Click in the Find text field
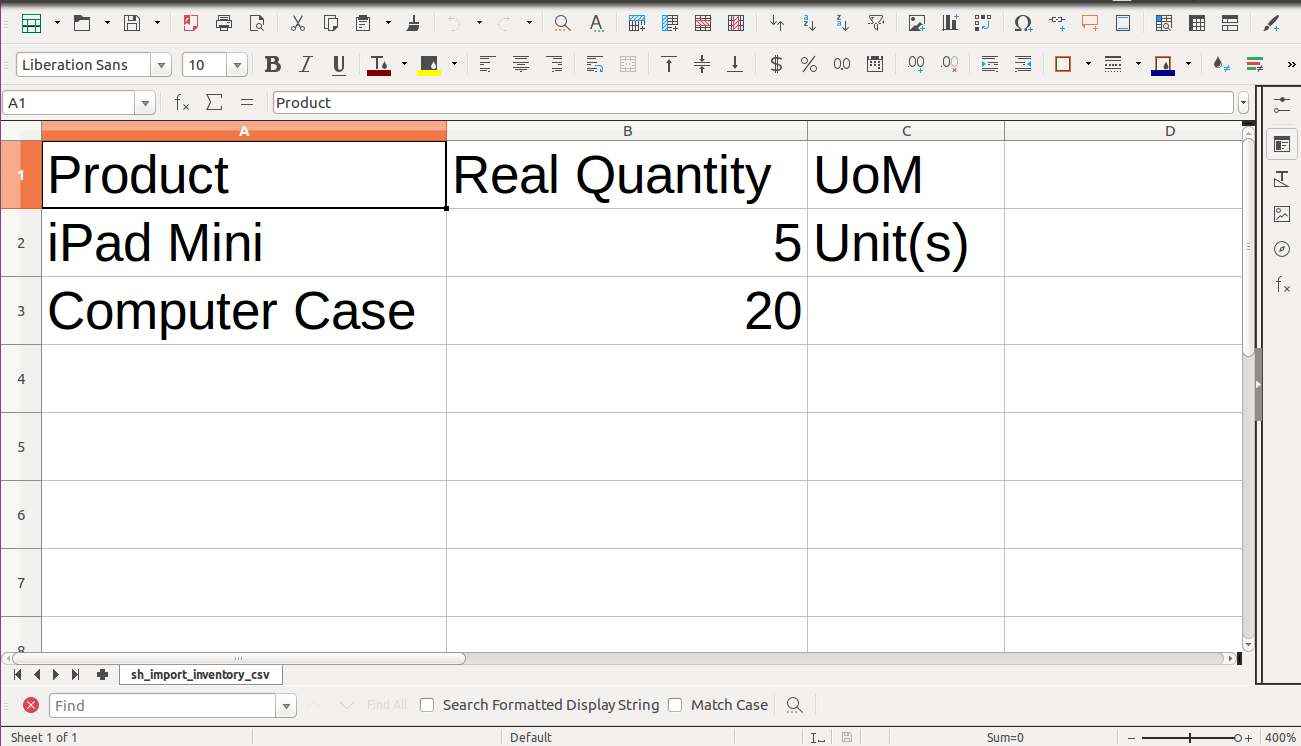 (x=163, y=706)
